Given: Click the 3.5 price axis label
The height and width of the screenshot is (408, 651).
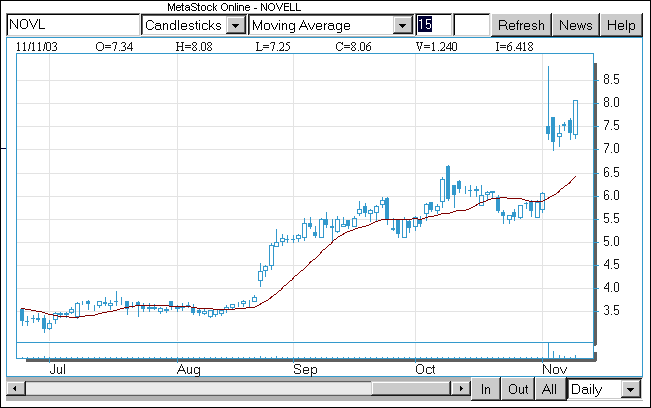Looking at the screenshot, I should pos(611,311).
